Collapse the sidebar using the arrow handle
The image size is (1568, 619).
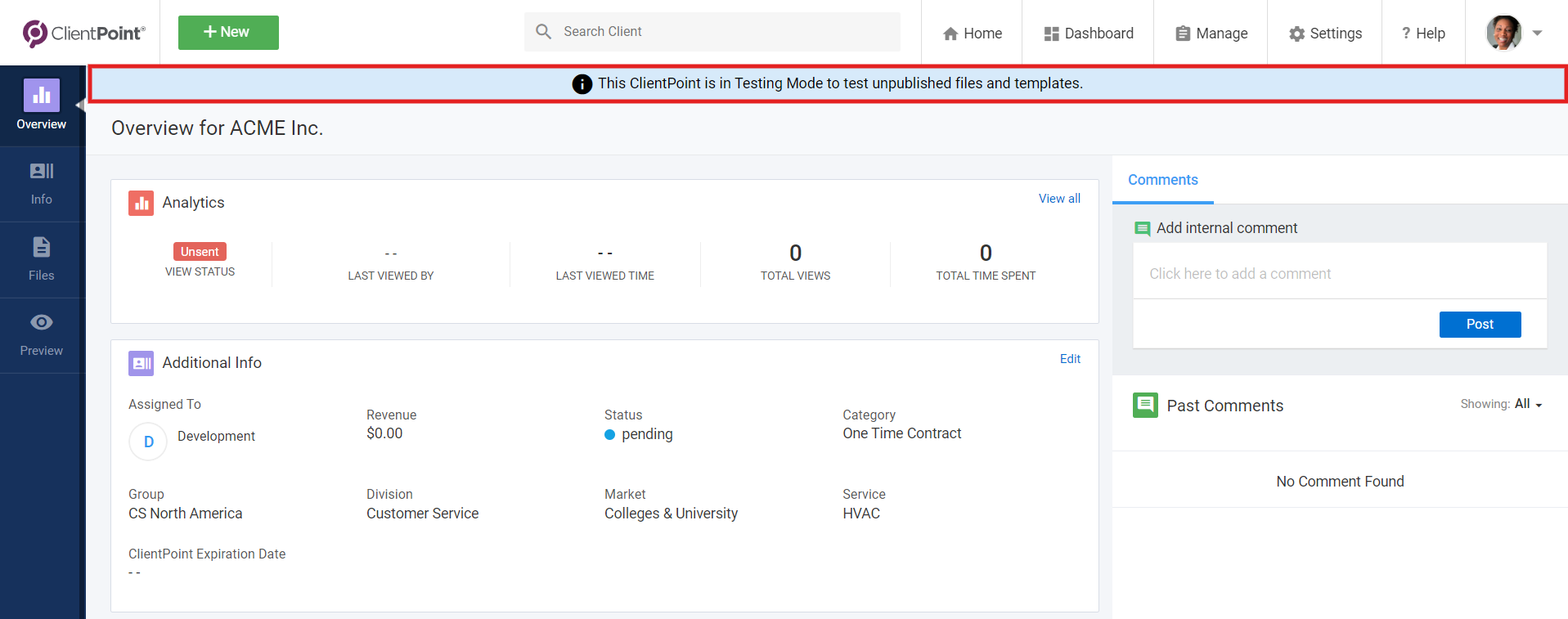pos(80,105)
